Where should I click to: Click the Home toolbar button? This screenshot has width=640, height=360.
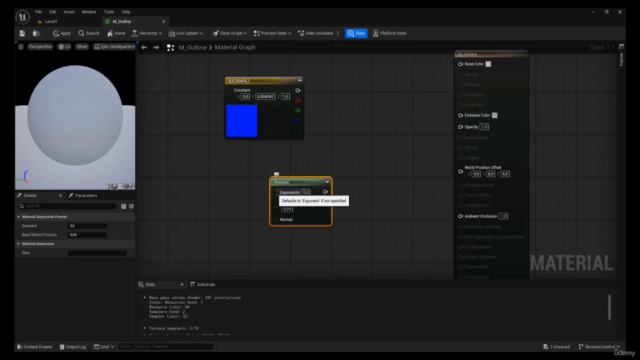[x=116, y=33]
